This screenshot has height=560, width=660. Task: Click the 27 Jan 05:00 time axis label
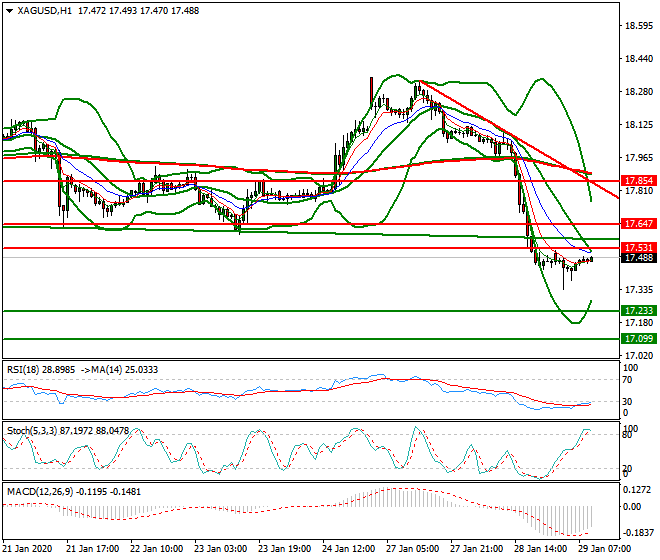point(412,549)
